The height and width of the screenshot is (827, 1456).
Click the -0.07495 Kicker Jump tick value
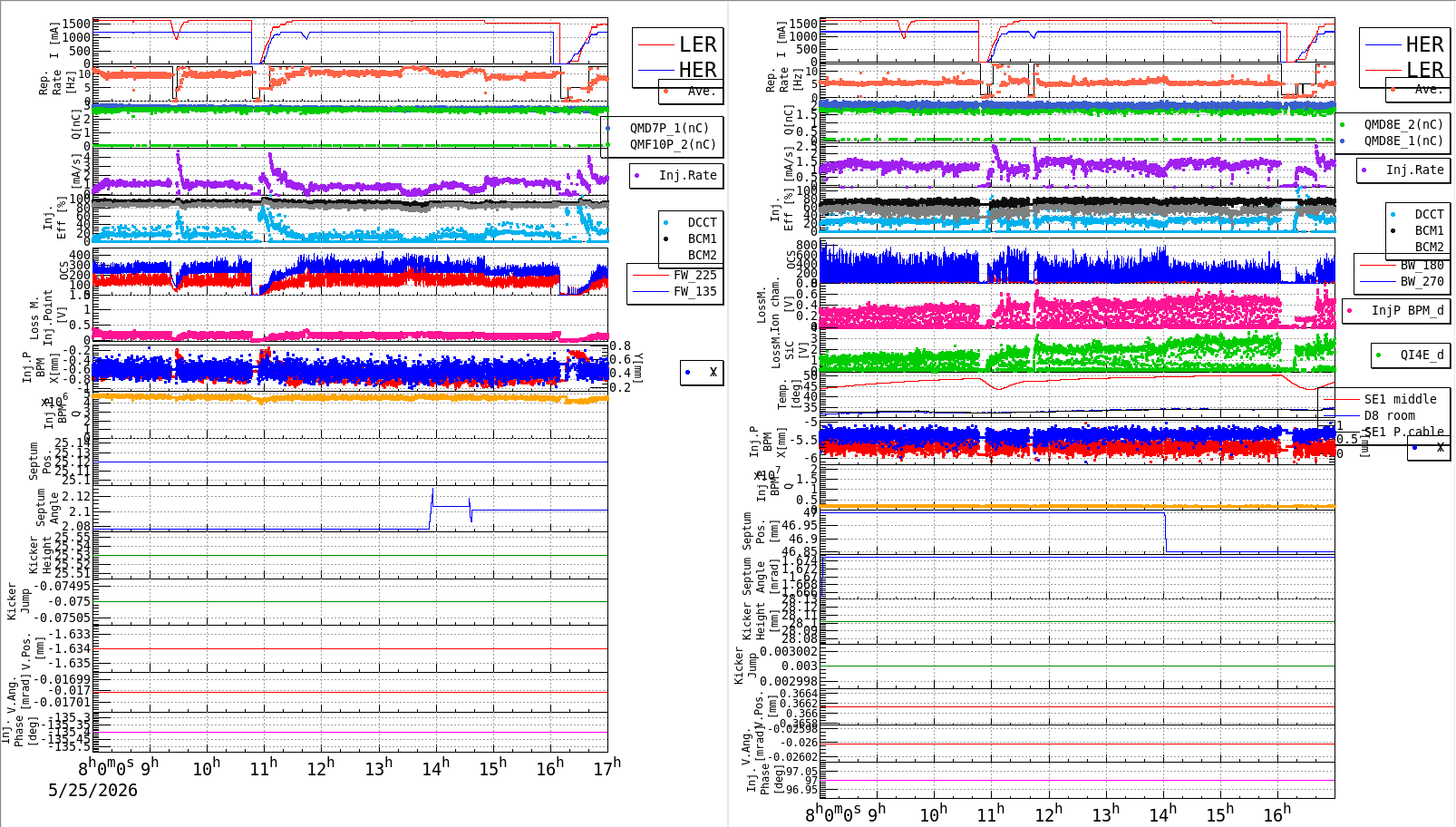64,586
